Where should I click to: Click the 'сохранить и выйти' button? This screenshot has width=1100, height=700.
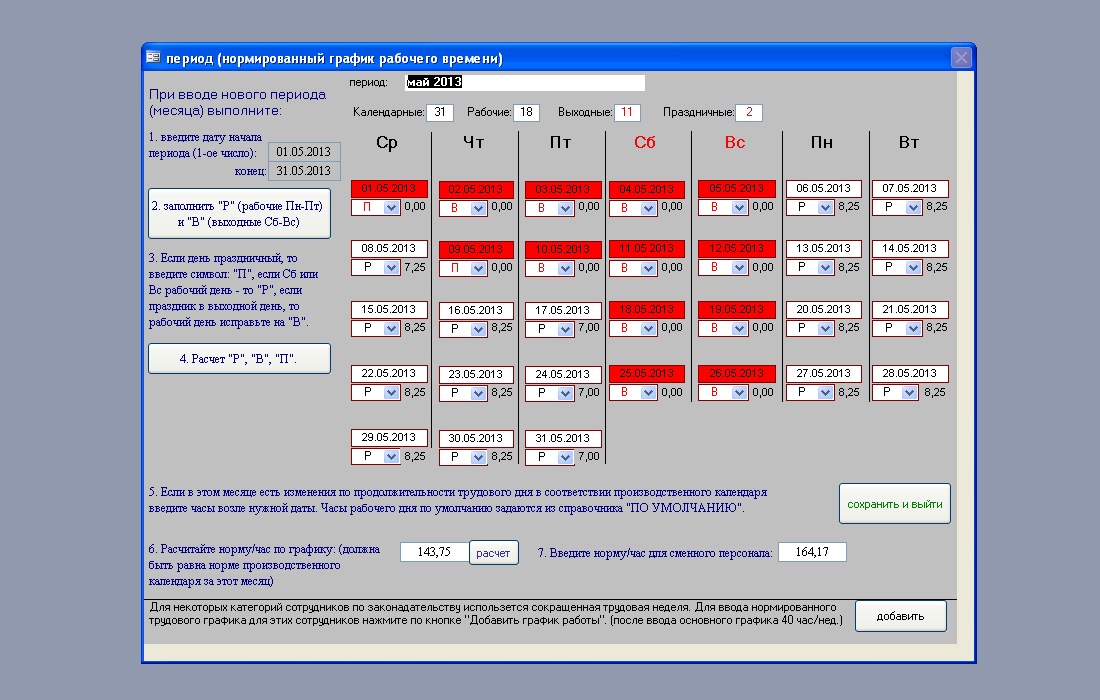tap(894, 504)
